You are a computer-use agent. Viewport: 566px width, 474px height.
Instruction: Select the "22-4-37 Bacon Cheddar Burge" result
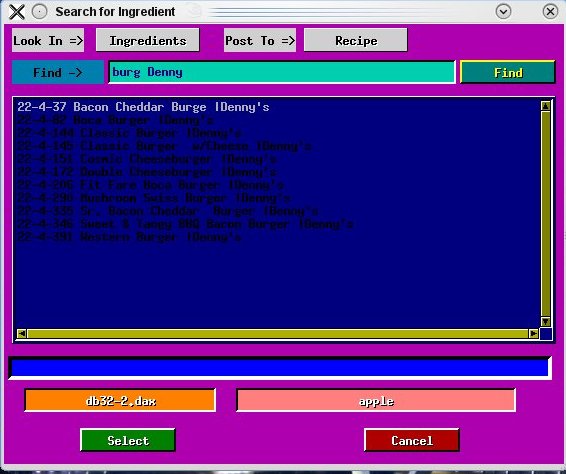(143, 107)
